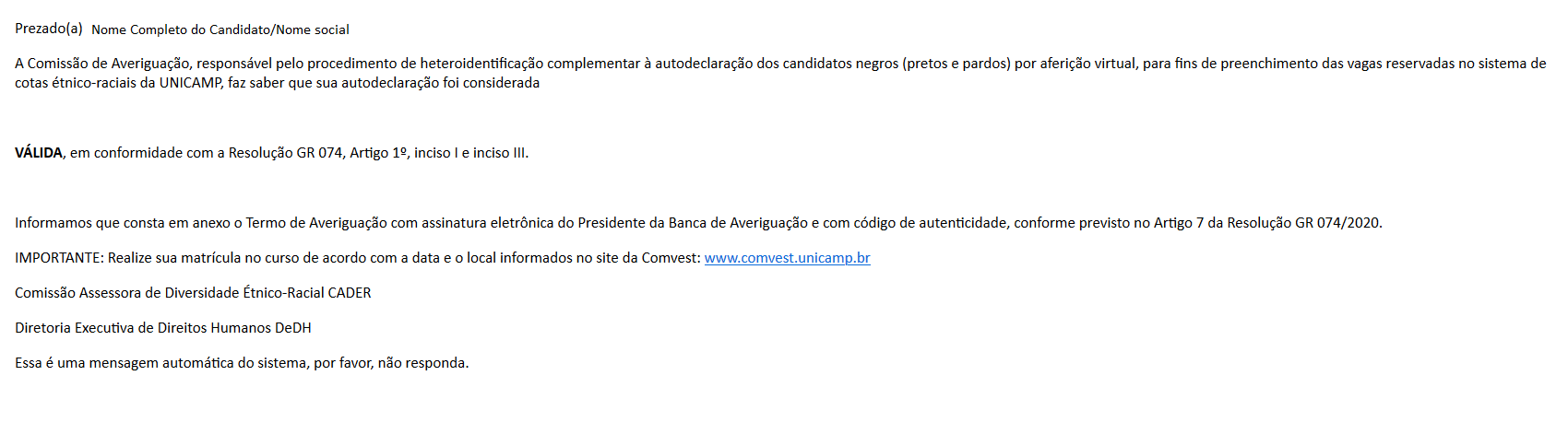Click the acronym CADER
The width and height of the screenshot is (1568, 434).
pos(350,293)
